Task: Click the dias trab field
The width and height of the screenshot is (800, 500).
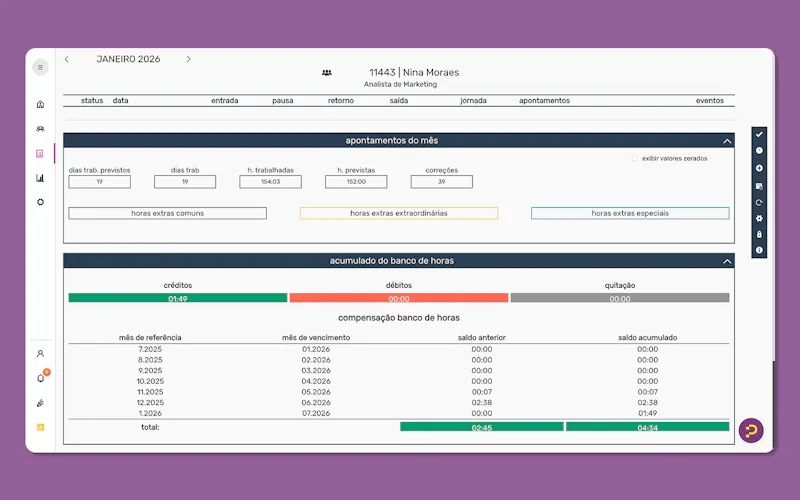Action: click(x=185, y=182)
